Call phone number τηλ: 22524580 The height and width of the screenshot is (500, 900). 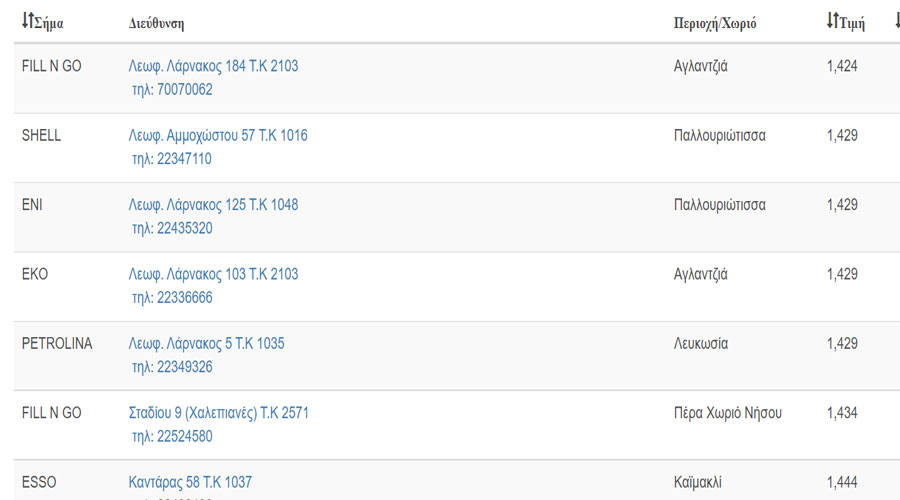click(172, 437)
